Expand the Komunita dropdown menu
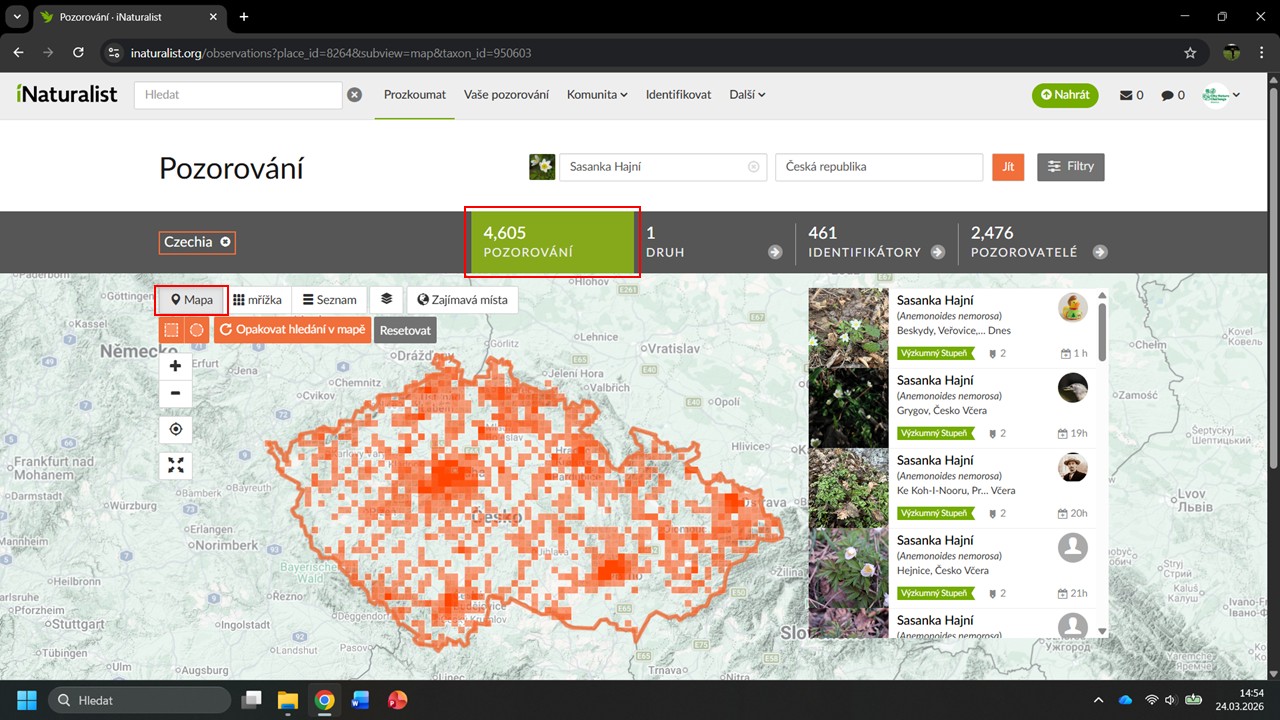Image resolution: width=1280 pixels, height=720 pixels. point(596,95)
